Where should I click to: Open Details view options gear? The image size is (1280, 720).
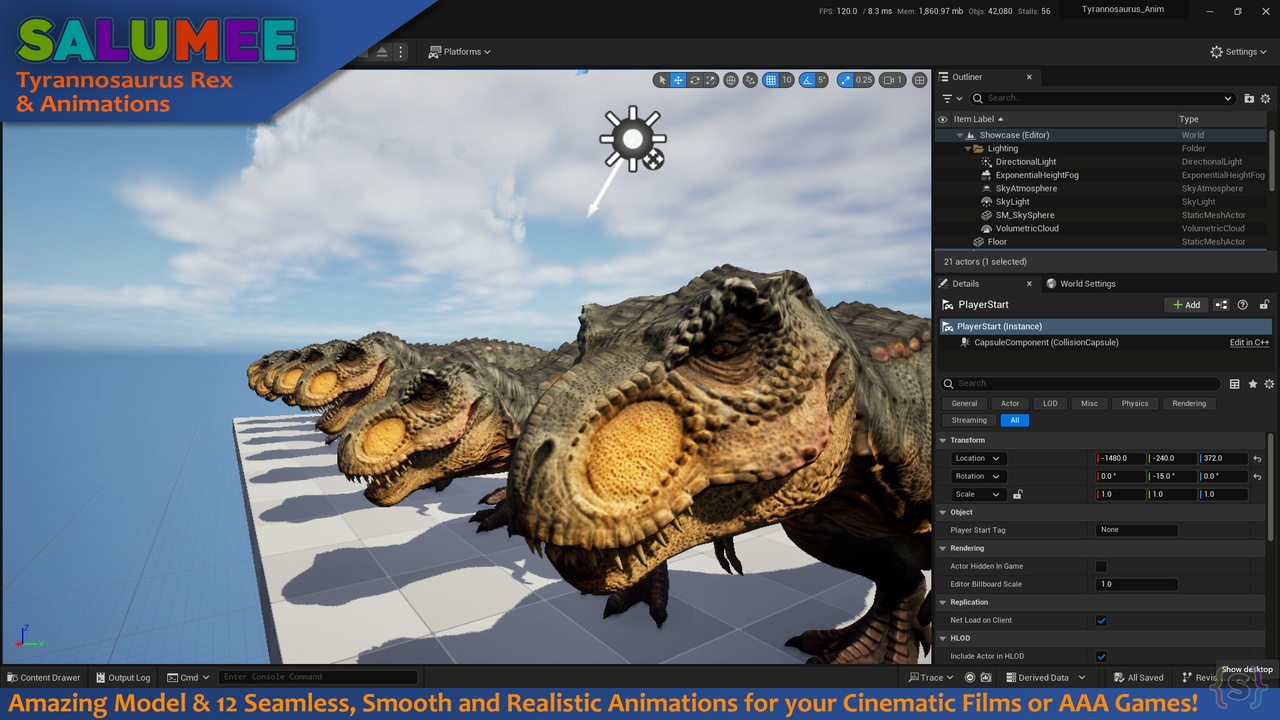tap(1269, 384)
